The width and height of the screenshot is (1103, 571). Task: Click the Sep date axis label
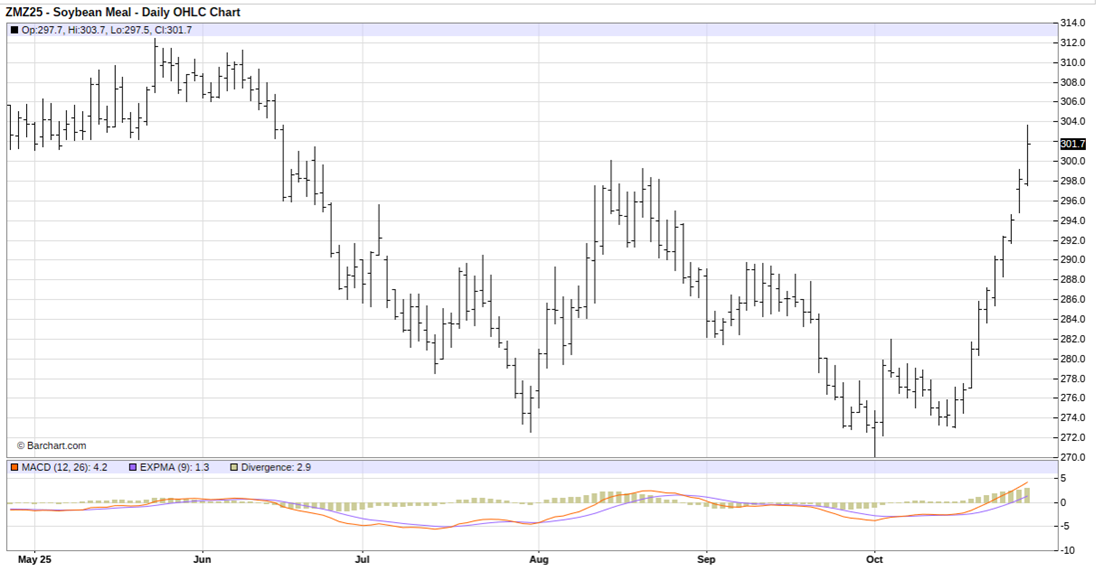coord(706,560)
